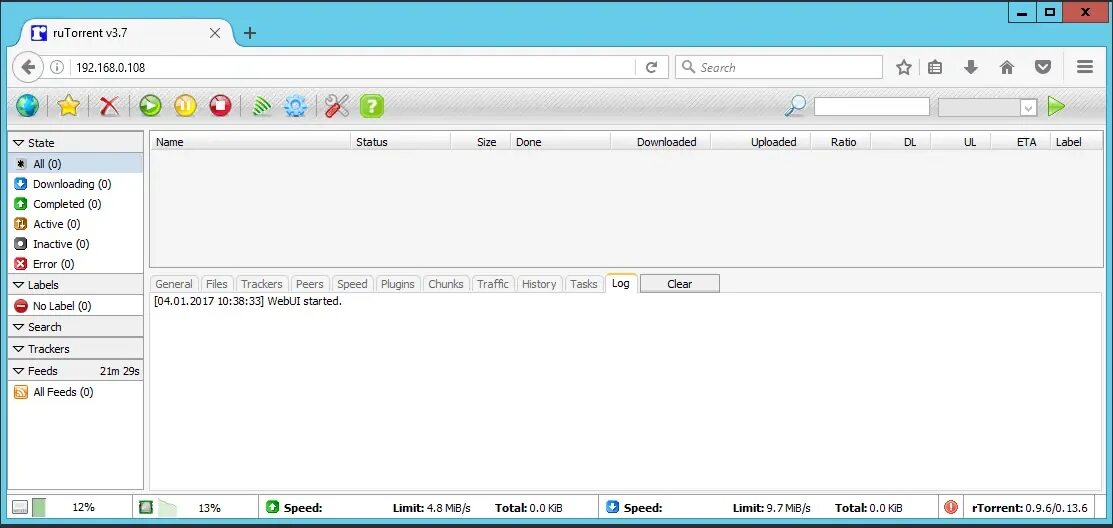1113x528 pixels.
Task: Collapse the State panel
Action: point(75,143)
